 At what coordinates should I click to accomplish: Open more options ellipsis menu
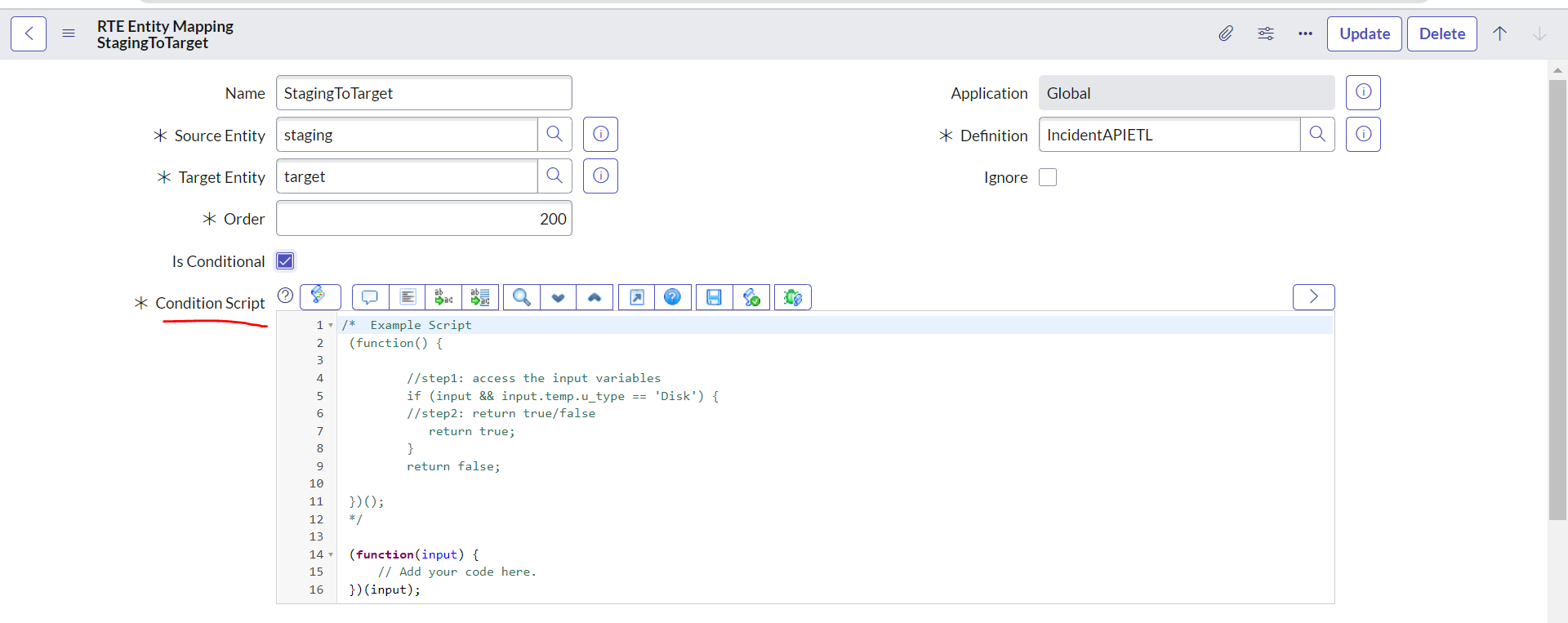click(x=1305, y=33)
